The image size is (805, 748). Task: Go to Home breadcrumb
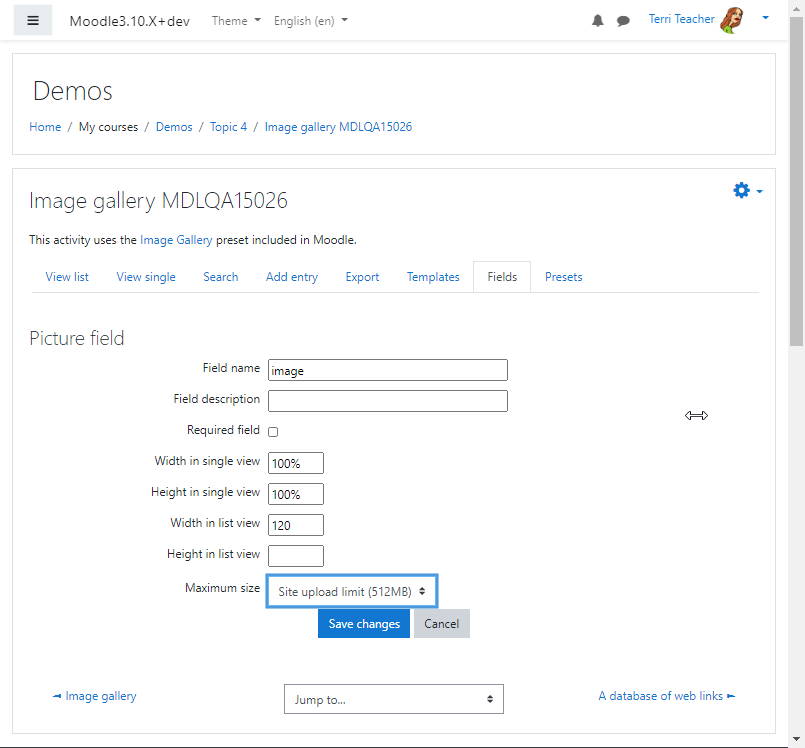45,127
